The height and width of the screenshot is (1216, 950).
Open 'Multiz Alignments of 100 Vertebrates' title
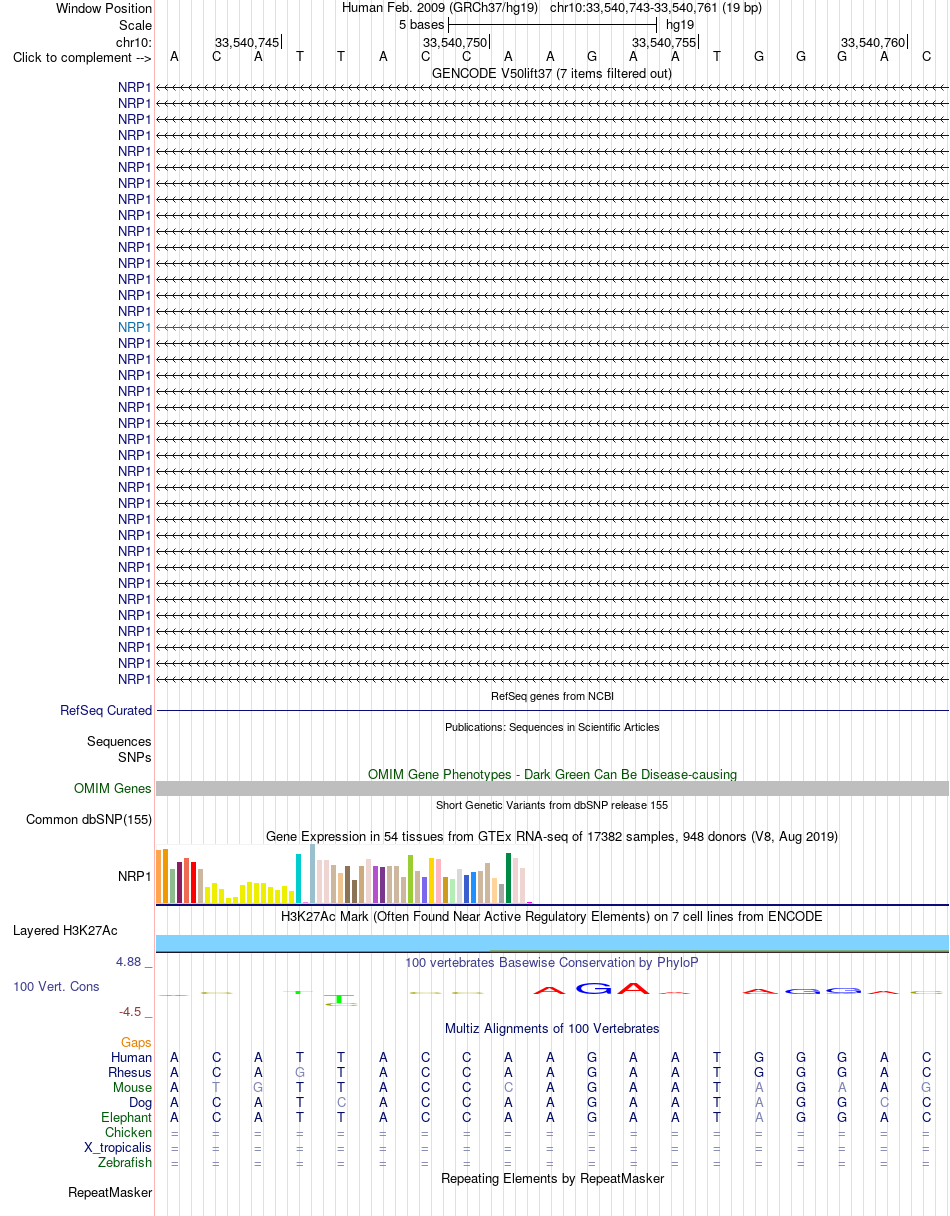(x=552, y=1028)
